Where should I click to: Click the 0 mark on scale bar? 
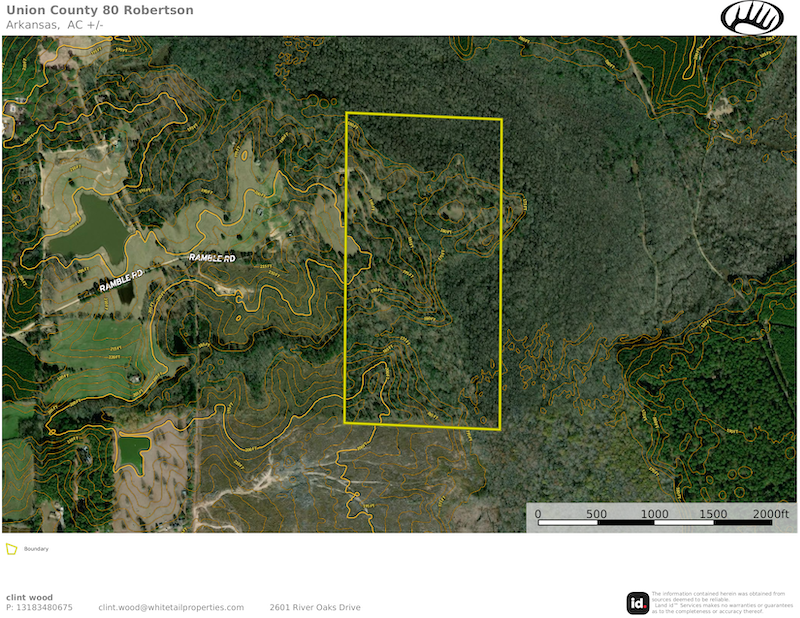coord(538,513)
